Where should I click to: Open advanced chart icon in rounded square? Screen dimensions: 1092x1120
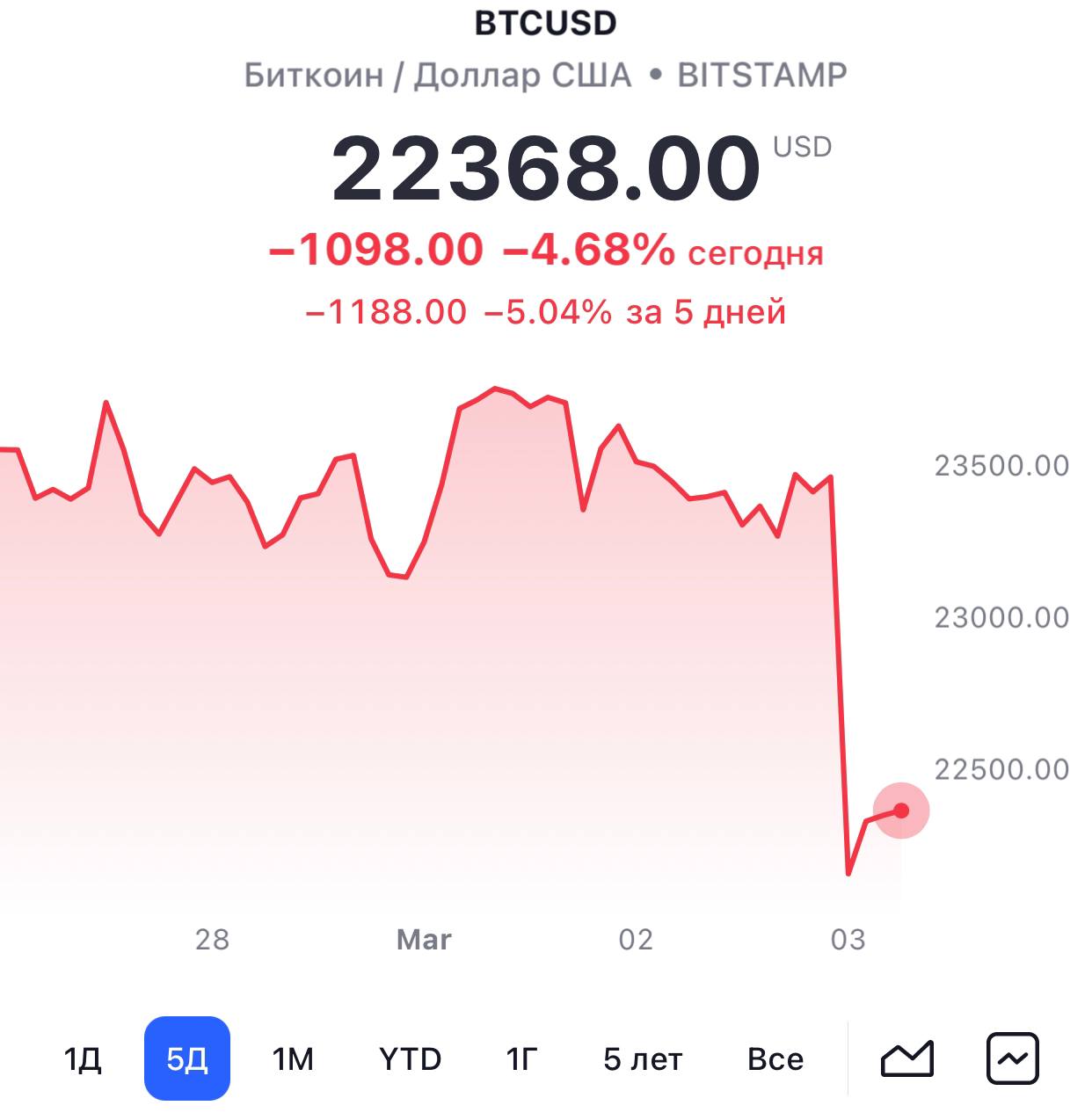[x=1013, y=1058]
